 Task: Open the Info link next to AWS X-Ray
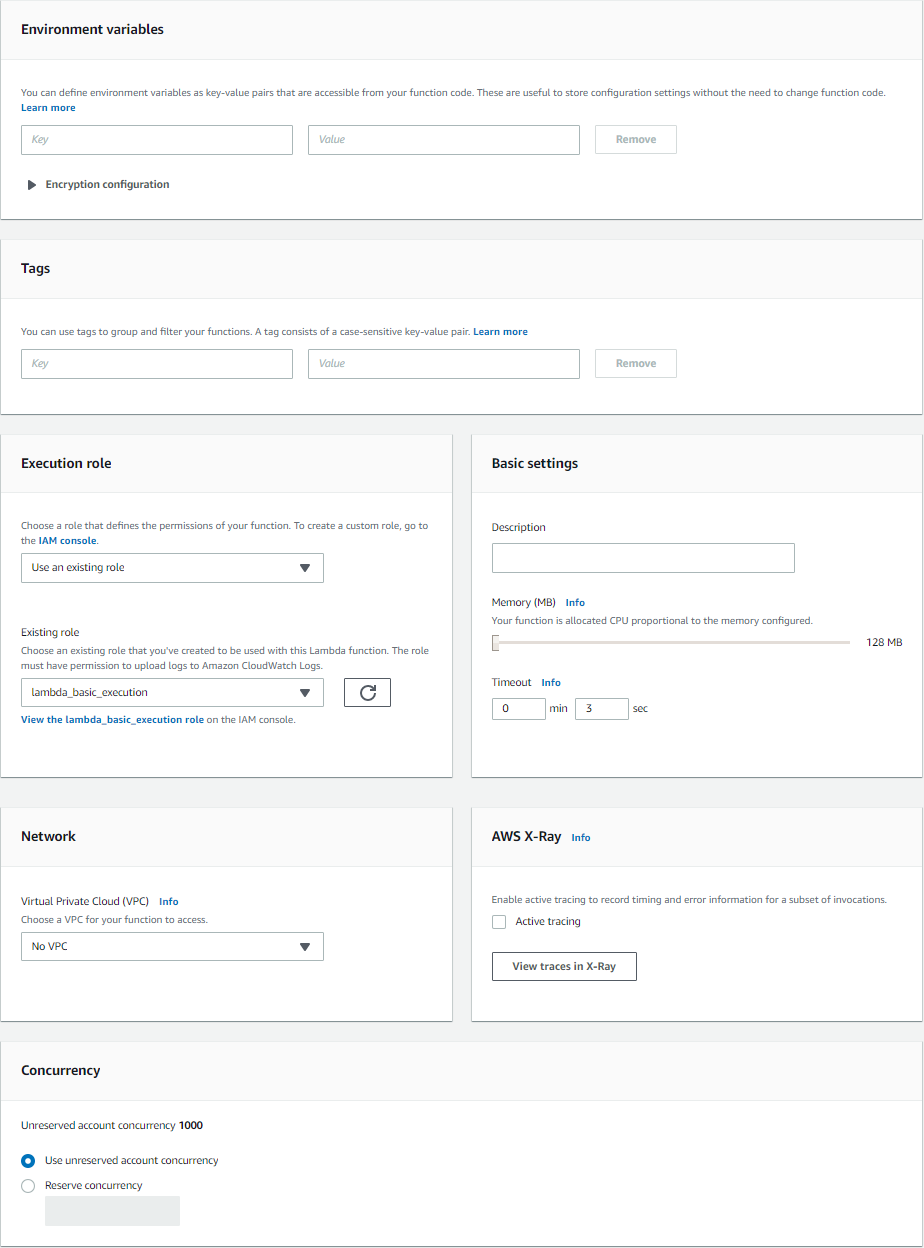(x=581, y=838)
